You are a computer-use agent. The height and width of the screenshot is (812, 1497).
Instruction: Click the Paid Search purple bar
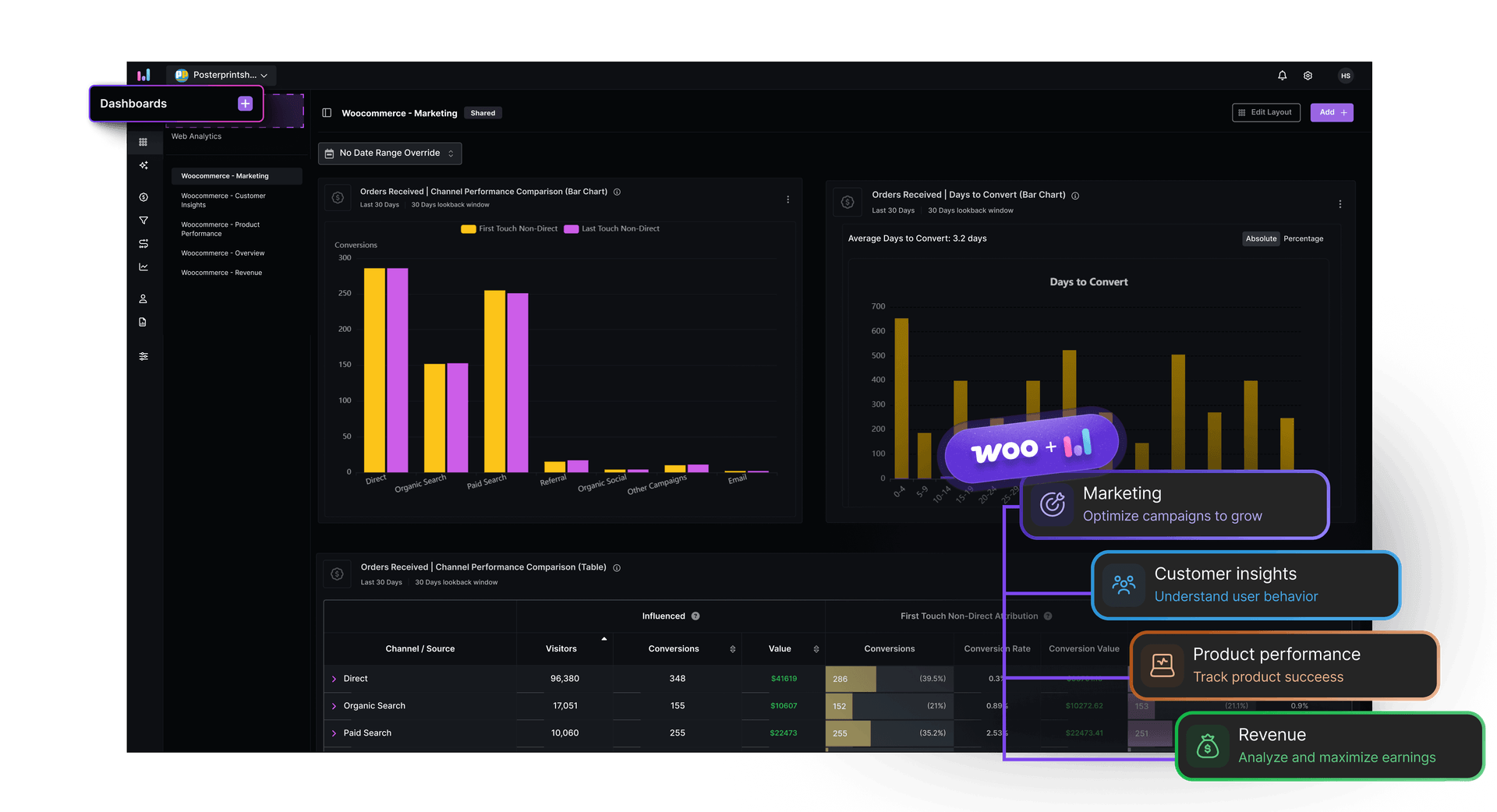tap(518, 383)
